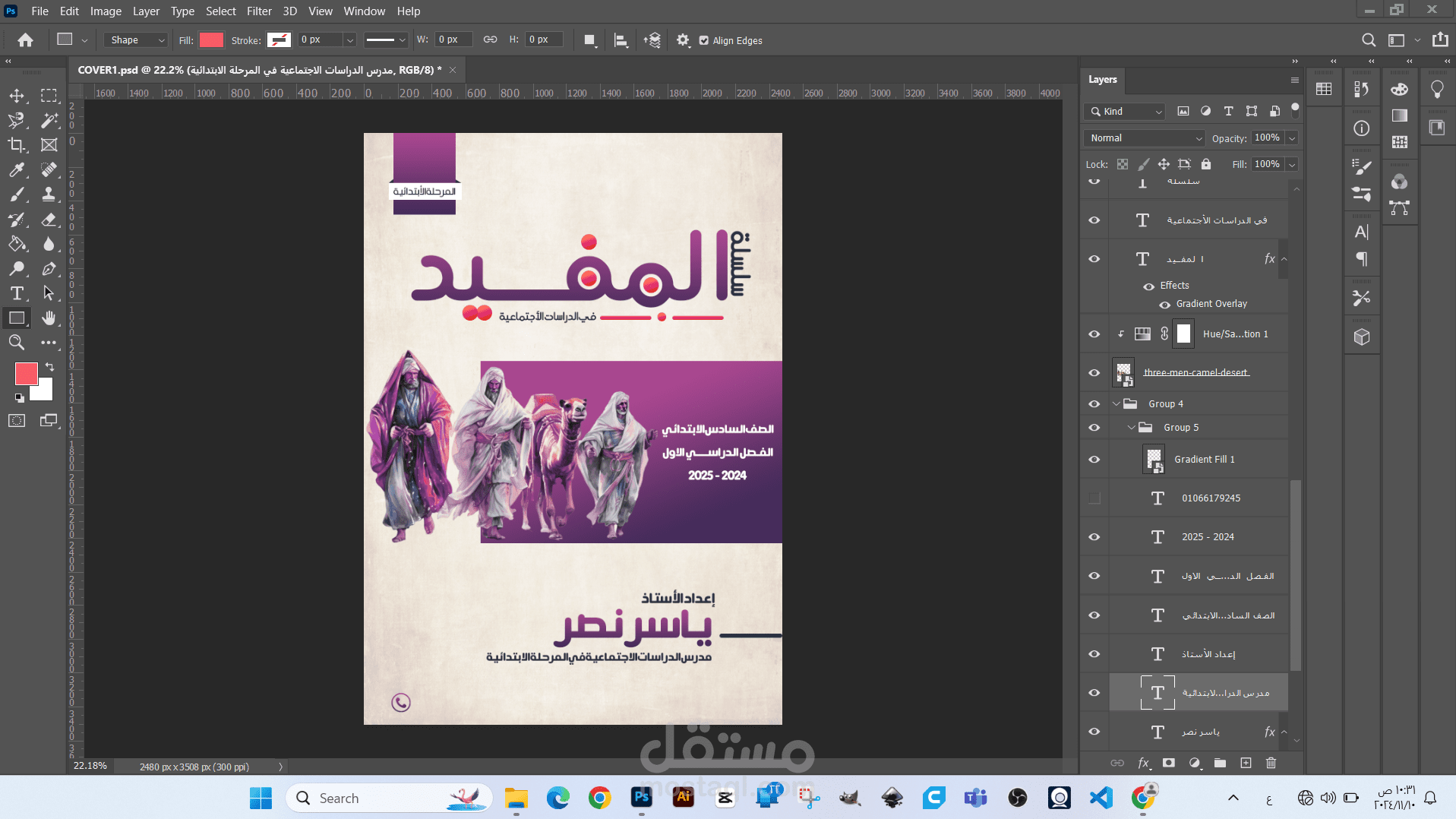Select the Path Selection arrow tool
Image resolution: width=1456 pixels, height=819 pixels.
pyautogui.click(x=49, y=293)
